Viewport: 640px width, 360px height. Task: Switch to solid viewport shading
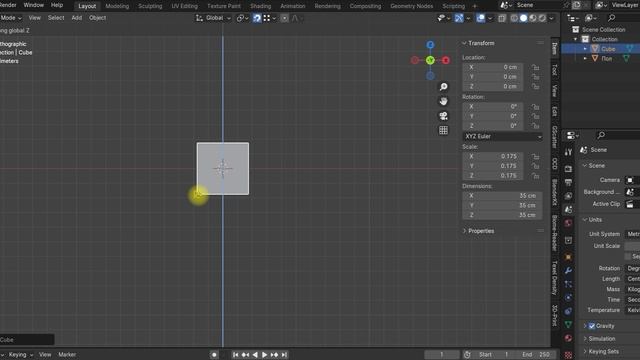pos(523,18)
